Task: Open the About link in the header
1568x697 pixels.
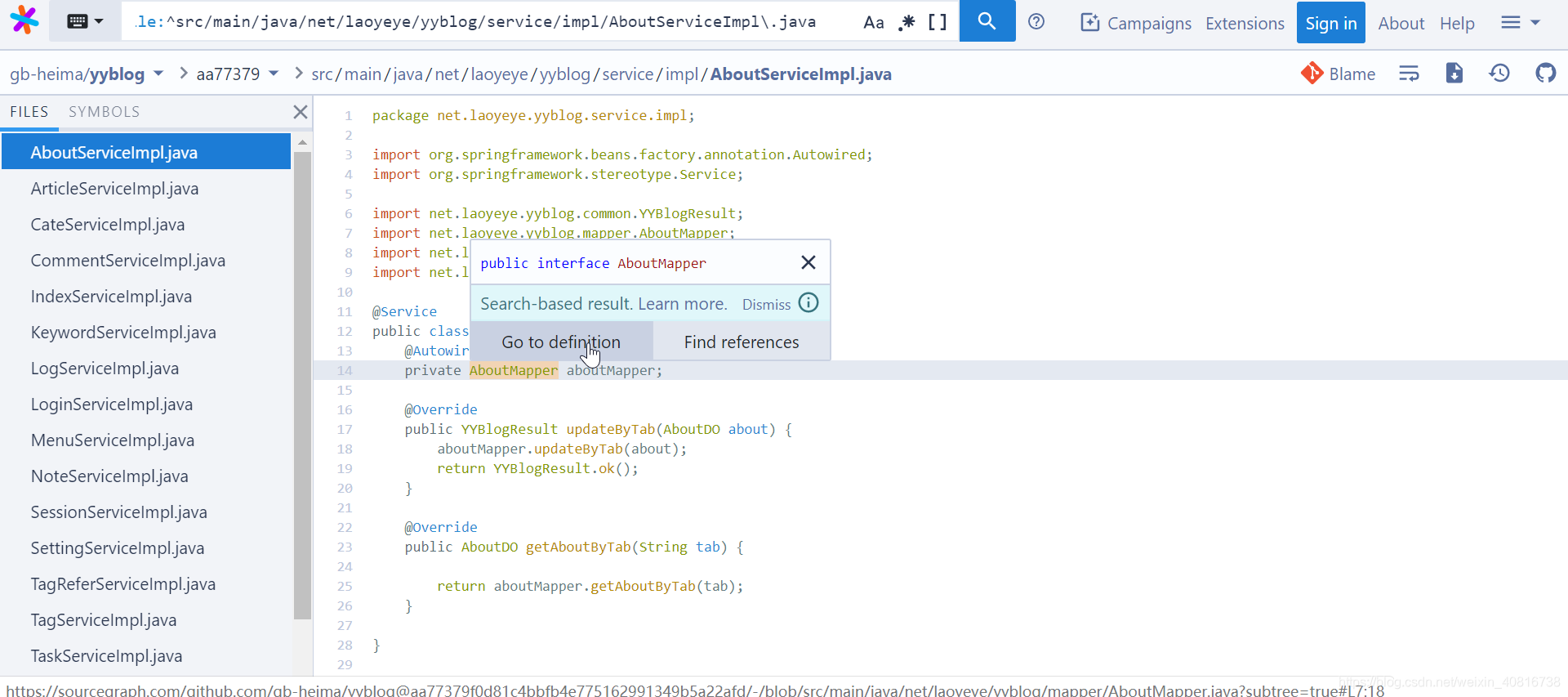Action: click(x=1401, y=23)
